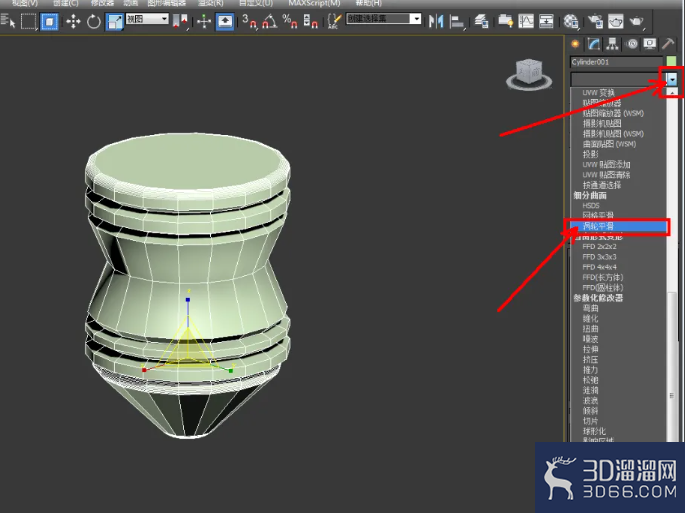Image resolution: width=685 pixels, height=513 pixels.
Task: Click the modifier list dropdown arrow
Action: [x=672, y=79]
